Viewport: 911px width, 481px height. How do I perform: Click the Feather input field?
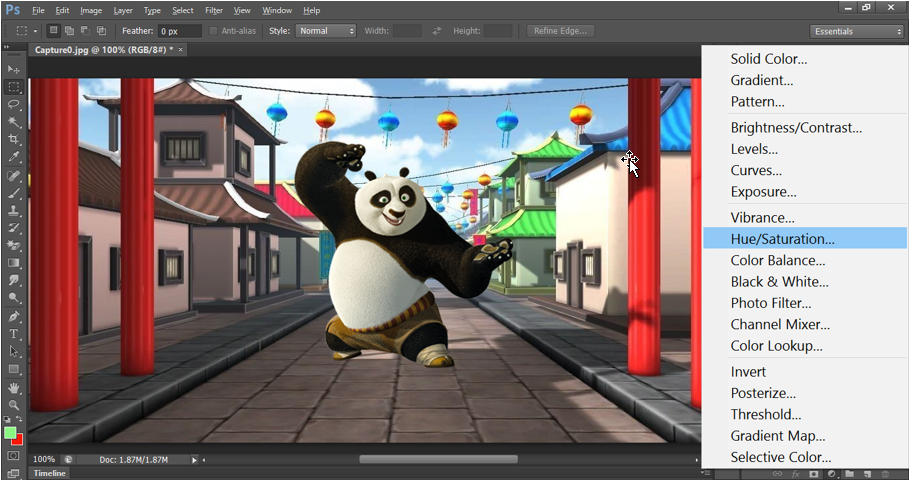coord(180,31)
